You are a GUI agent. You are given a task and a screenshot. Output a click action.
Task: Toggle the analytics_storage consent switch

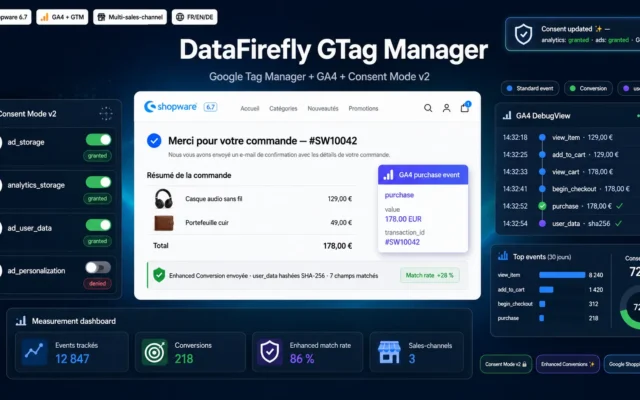tap(98, 182)
